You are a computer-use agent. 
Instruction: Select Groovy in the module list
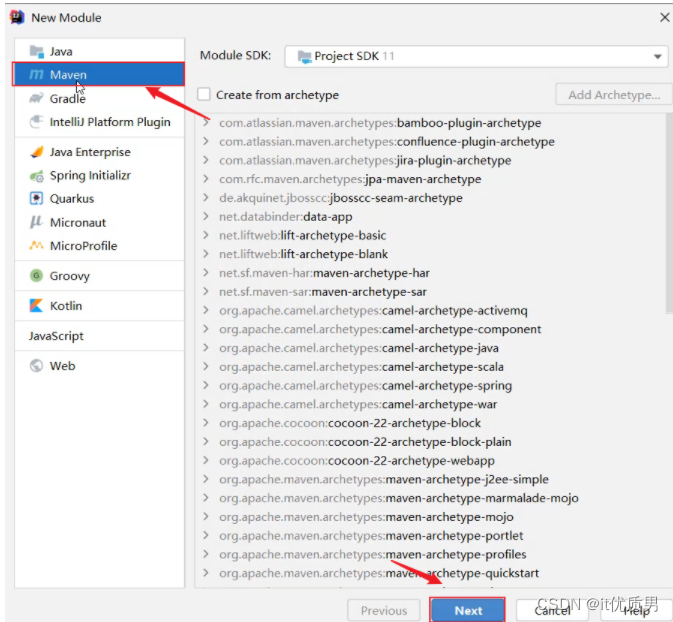coord(100,276)
